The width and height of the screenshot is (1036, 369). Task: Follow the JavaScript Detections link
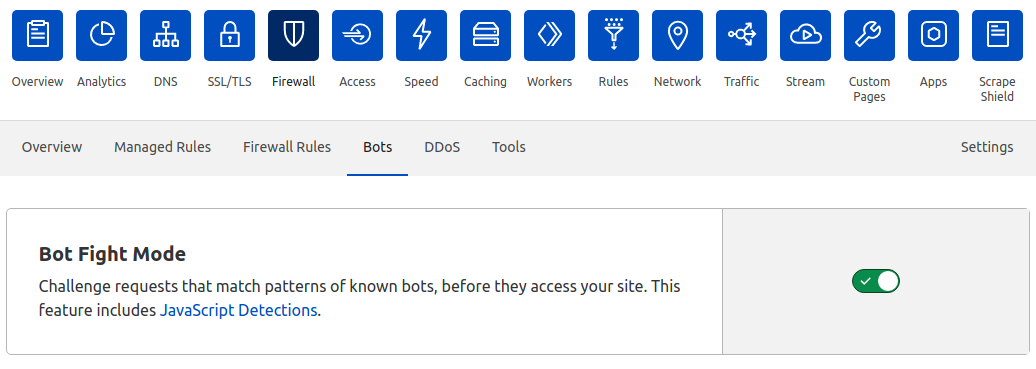(x=239, y=310)
